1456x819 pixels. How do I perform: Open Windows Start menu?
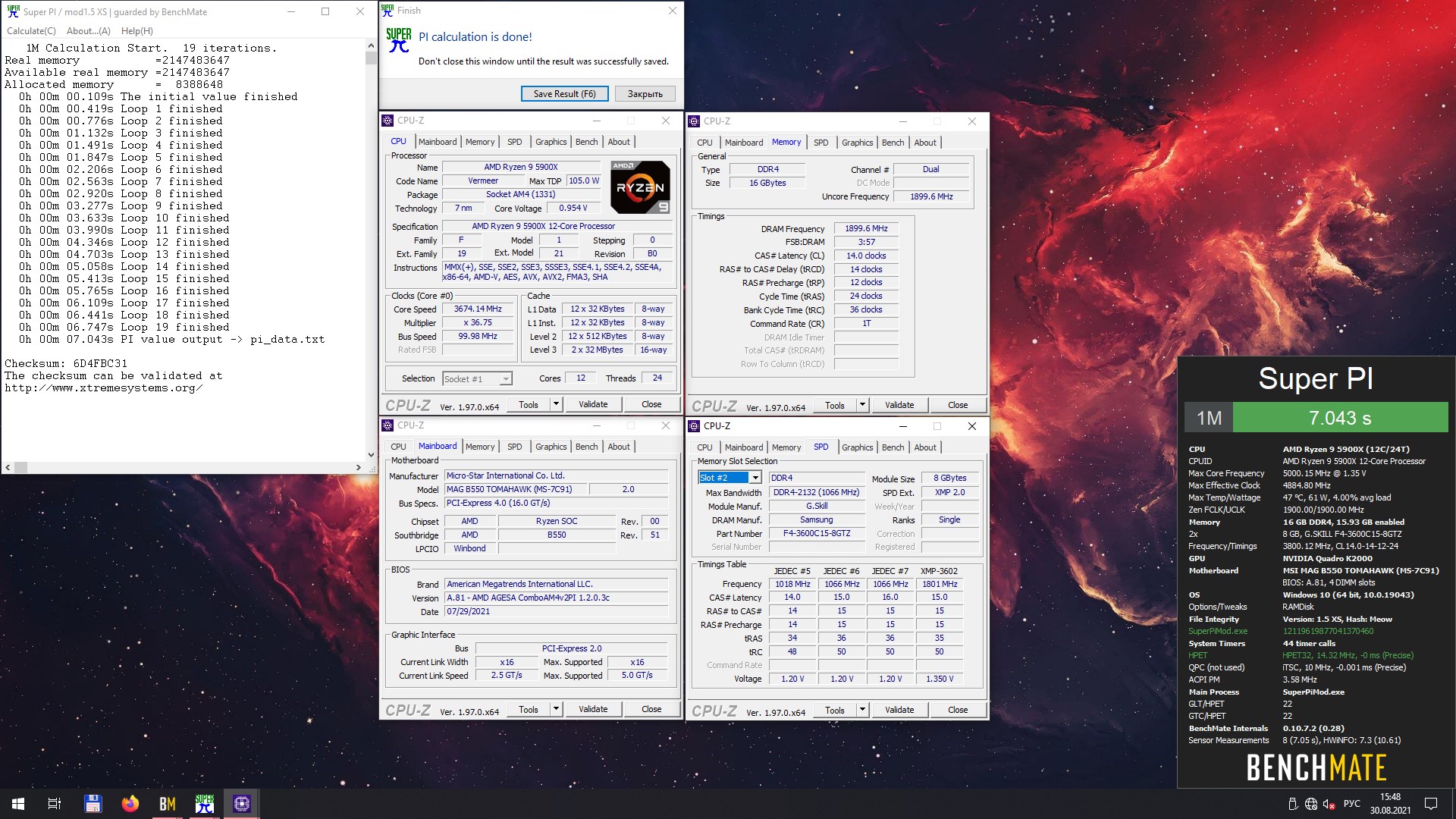tap(18, 804)
